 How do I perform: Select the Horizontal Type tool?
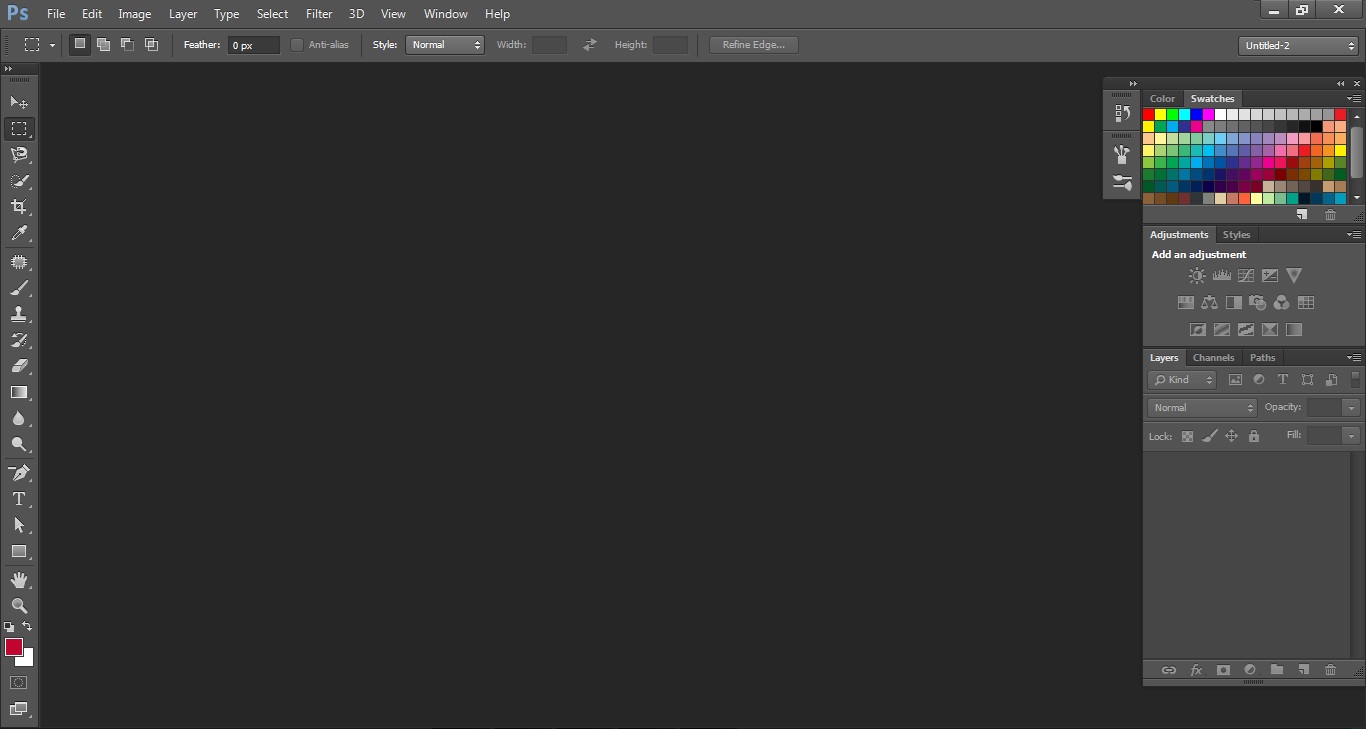[19, 499]
